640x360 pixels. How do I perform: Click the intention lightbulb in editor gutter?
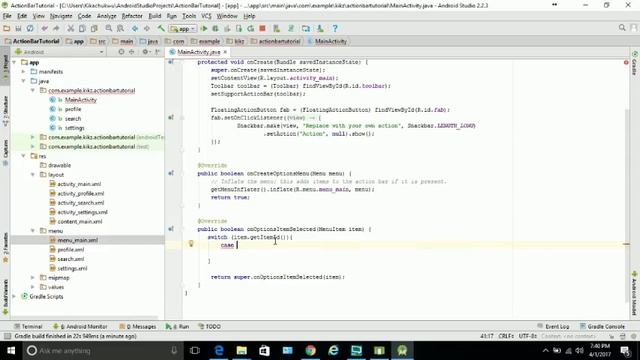191,244
